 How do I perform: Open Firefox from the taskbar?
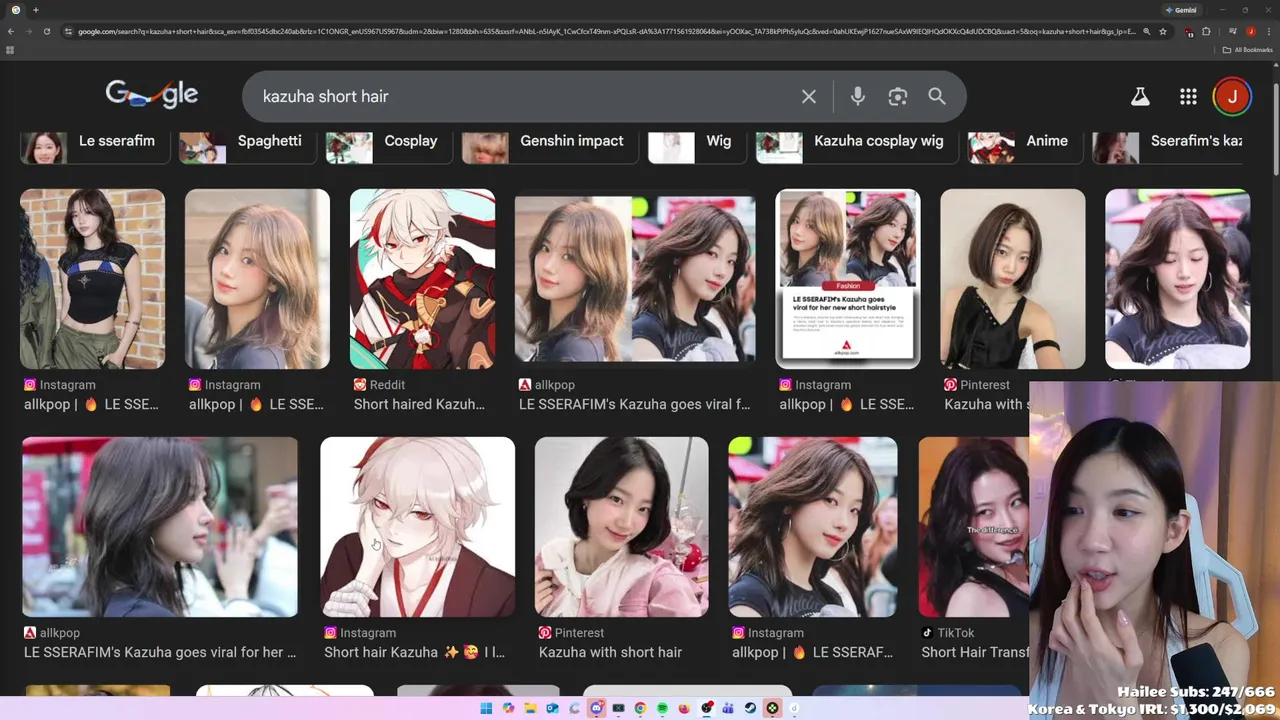click(684, 708)
